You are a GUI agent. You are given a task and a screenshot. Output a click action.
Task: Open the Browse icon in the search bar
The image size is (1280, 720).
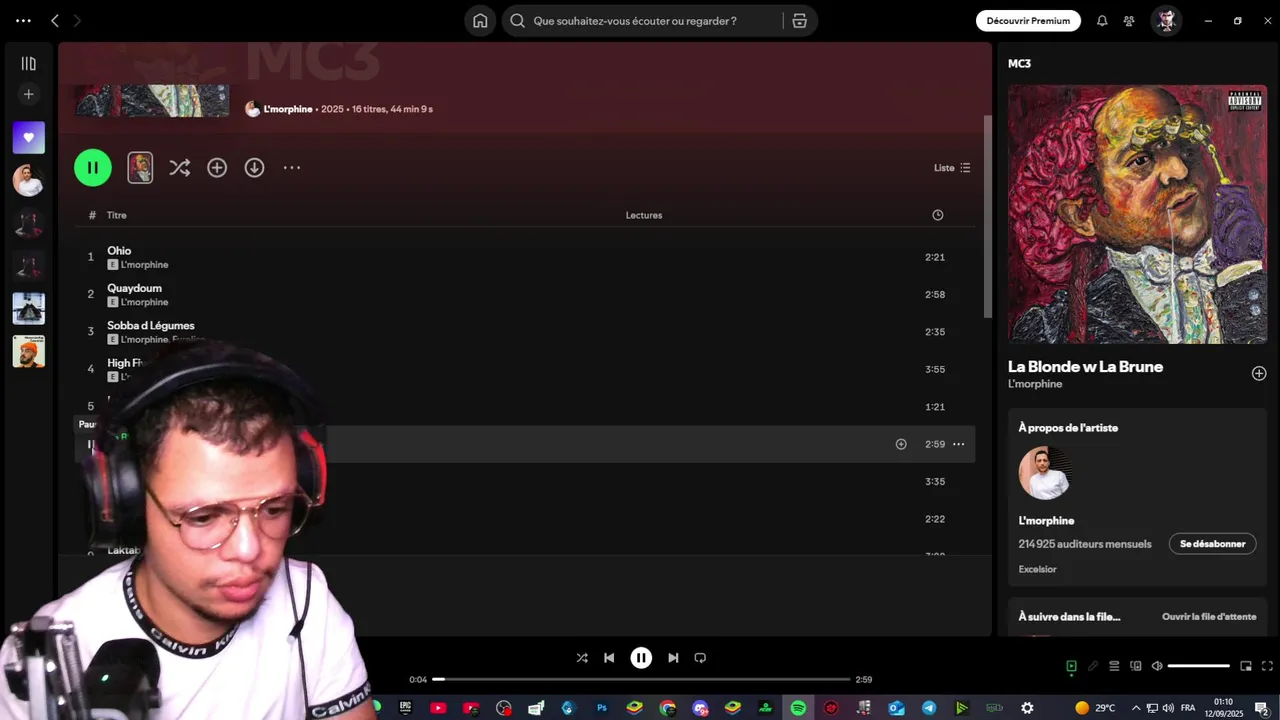(799, 21)
